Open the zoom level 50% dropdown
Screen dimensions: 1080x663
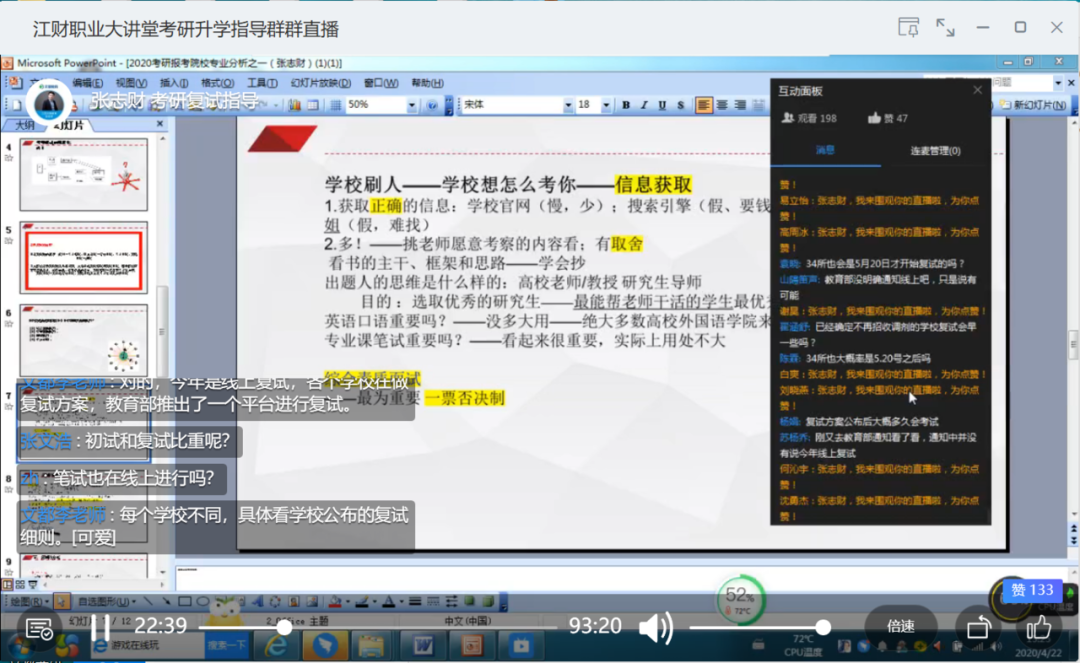click(412, 105)
